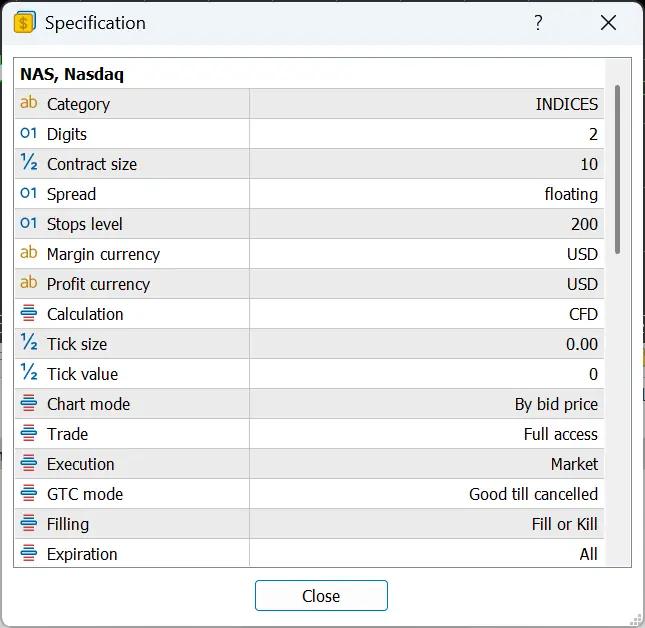Image resolution: width=645 pixels, height=628 pixels.
Task: Select the GTC mode label
Action: 85,495
